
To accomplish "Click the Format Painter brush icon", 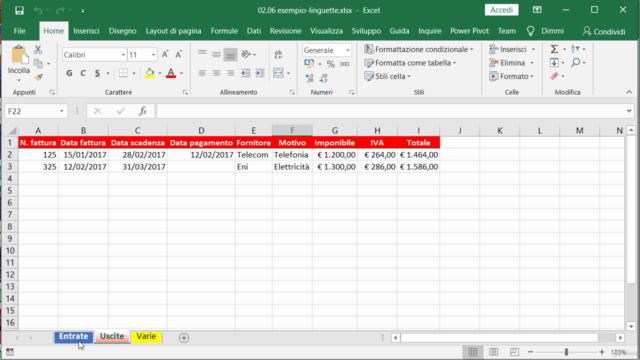I will tap(39, 77).
